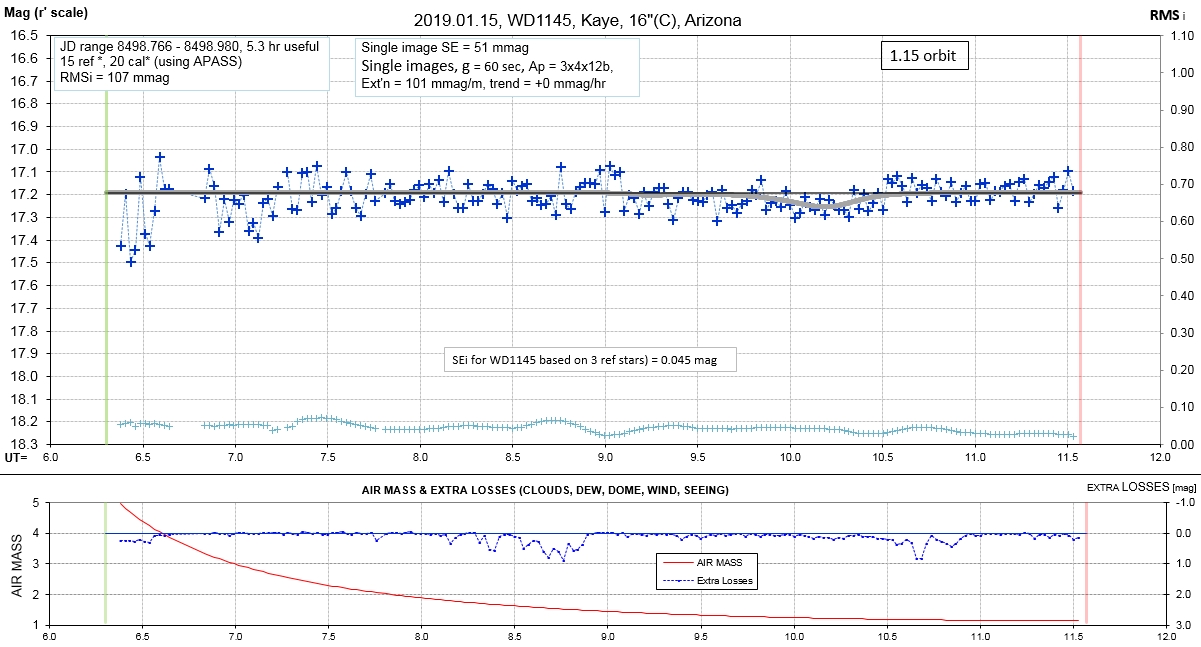Screen dimensions: 1201x647
Task: Click 11.5 on the magnitude chart's UT axis
Action: click(1066, 457)
